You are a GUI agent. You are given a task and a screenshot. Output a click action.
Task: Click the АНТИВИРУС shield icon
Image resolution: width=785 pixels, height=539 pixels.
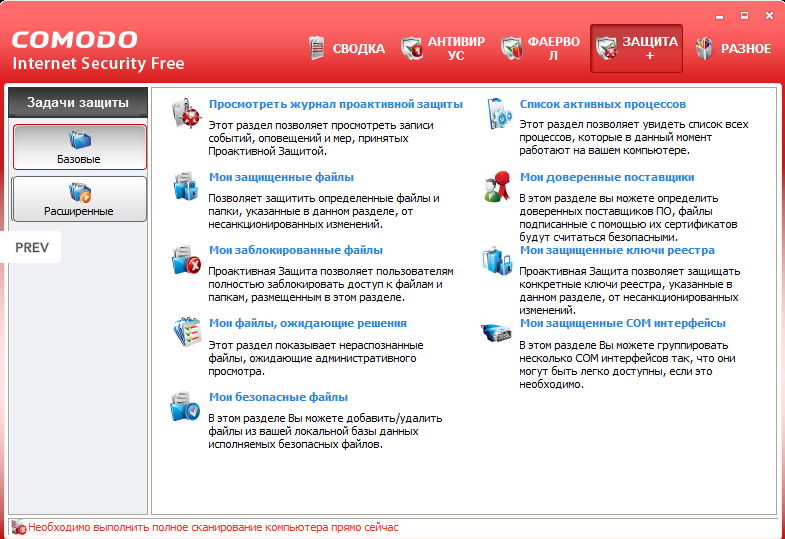[412, 48]
